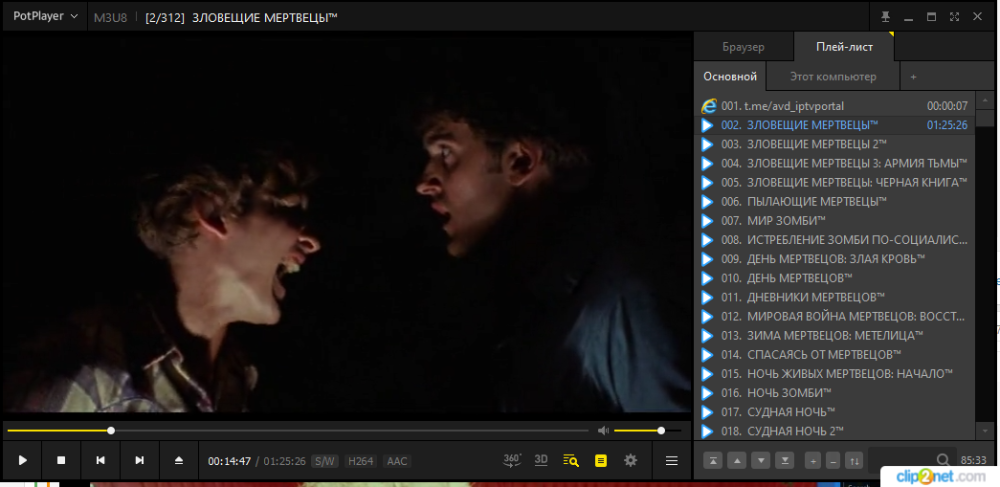Select 005. ЗЛОВЕЩИЕ МЕРТВЕЦЫ: ЧЕРНАЯ КНИГА
The width and height of the screenshot is (1000, 487).
pos(834,182)
